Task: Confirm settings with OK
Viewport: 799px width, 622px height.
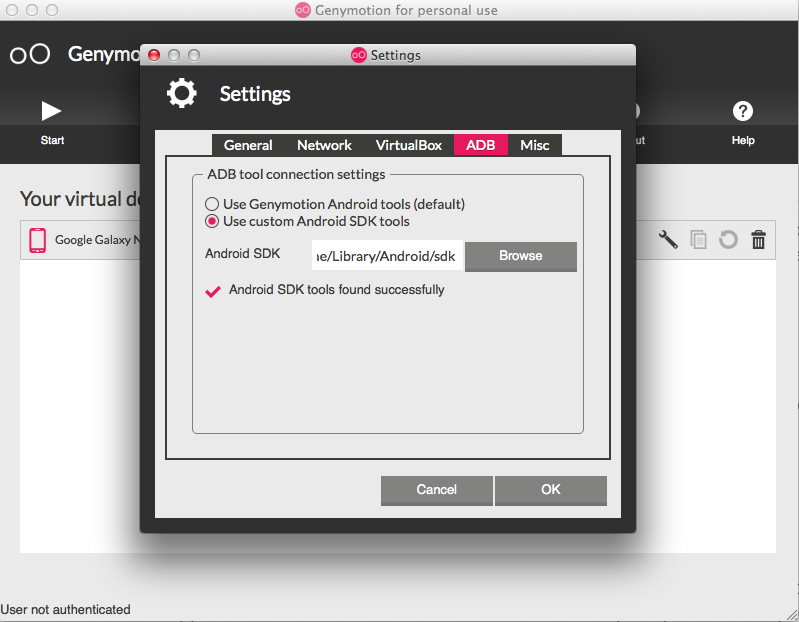Action: pos(550,491)
